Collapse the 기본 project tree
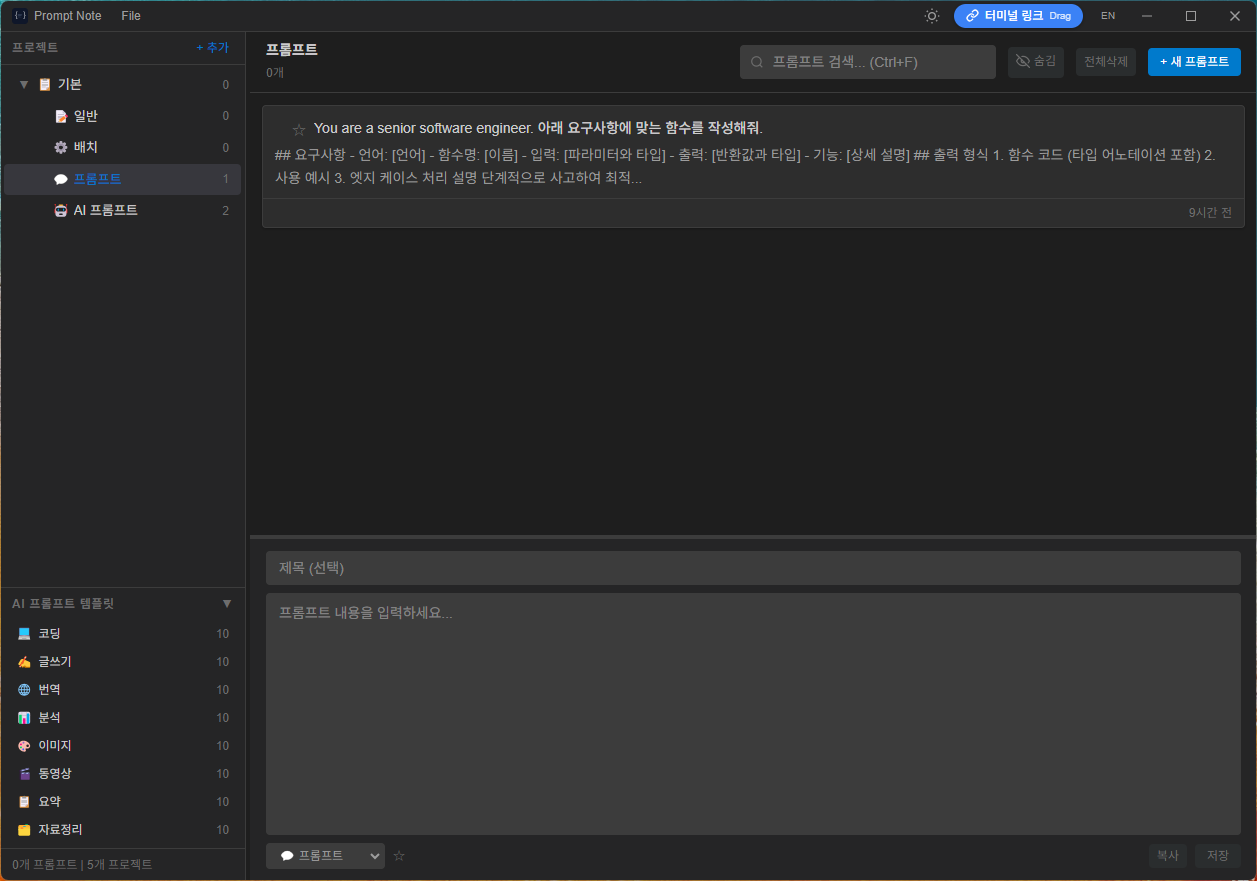 pyautogui.click(x=23, y=84)
